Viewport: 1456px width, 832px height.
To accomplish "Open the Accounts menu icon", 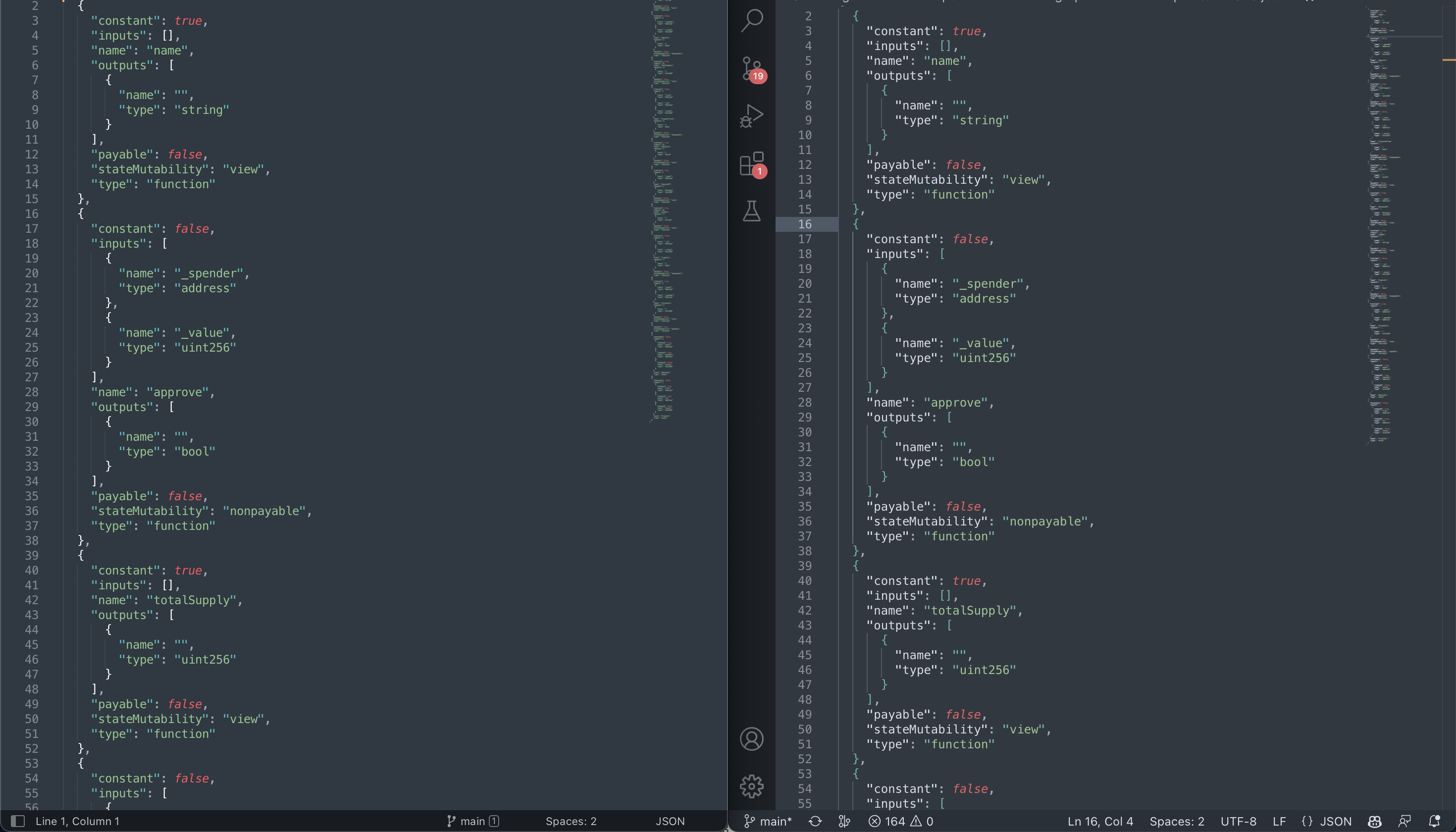I will pos(751,739).
